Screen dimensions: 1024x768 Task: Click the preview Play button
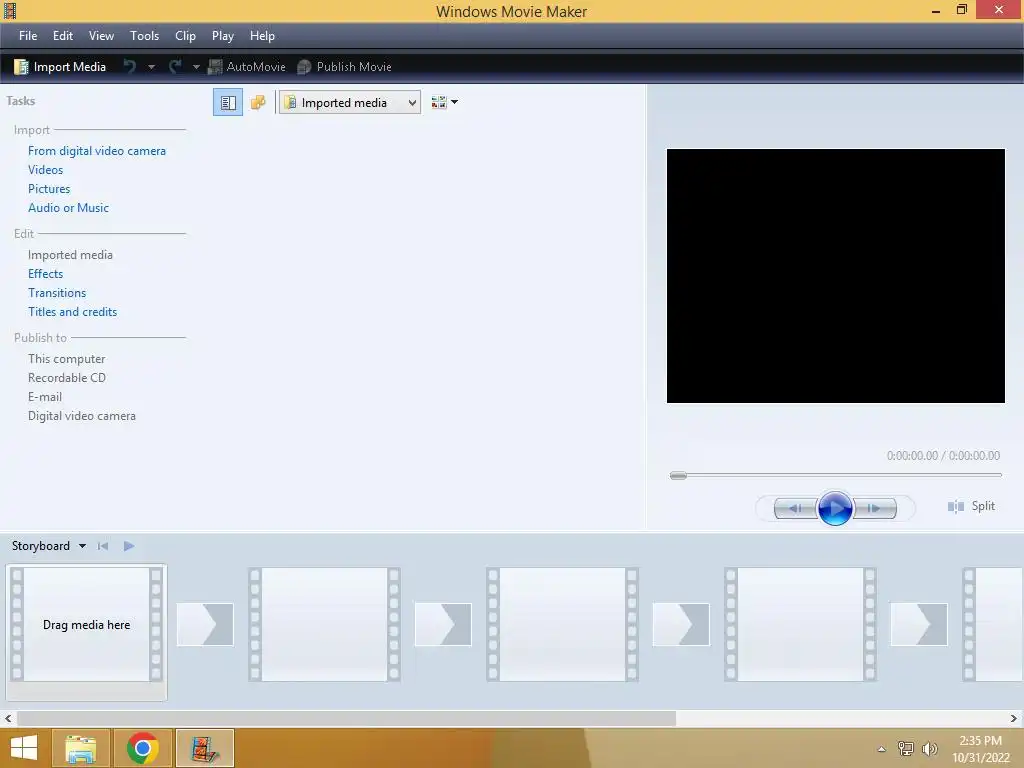click(x=835, y=508)
